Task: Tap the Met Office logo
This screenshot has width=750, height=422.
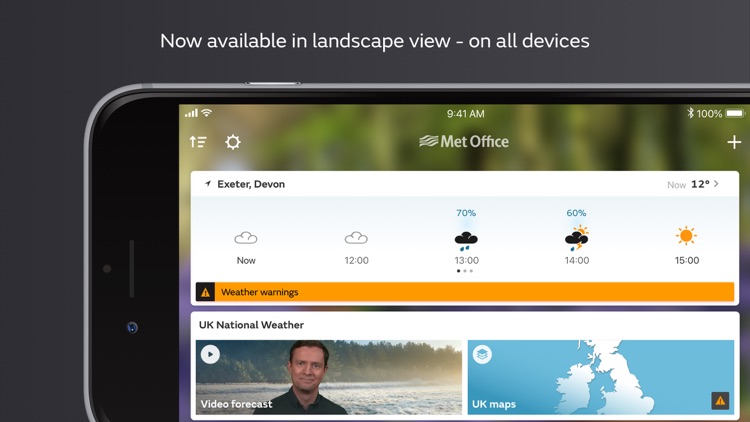Action: click(464, 141)
